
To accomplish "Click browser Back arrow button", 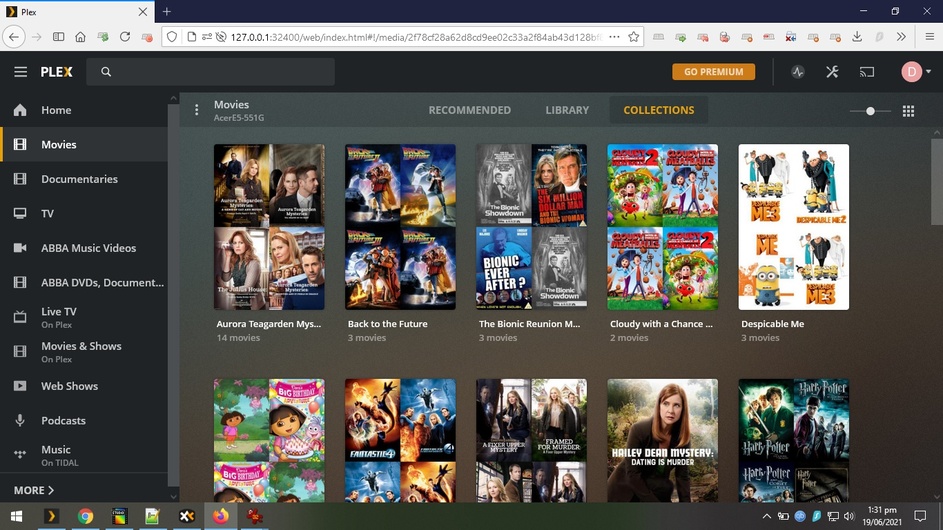I will click(x=14, y=37).
